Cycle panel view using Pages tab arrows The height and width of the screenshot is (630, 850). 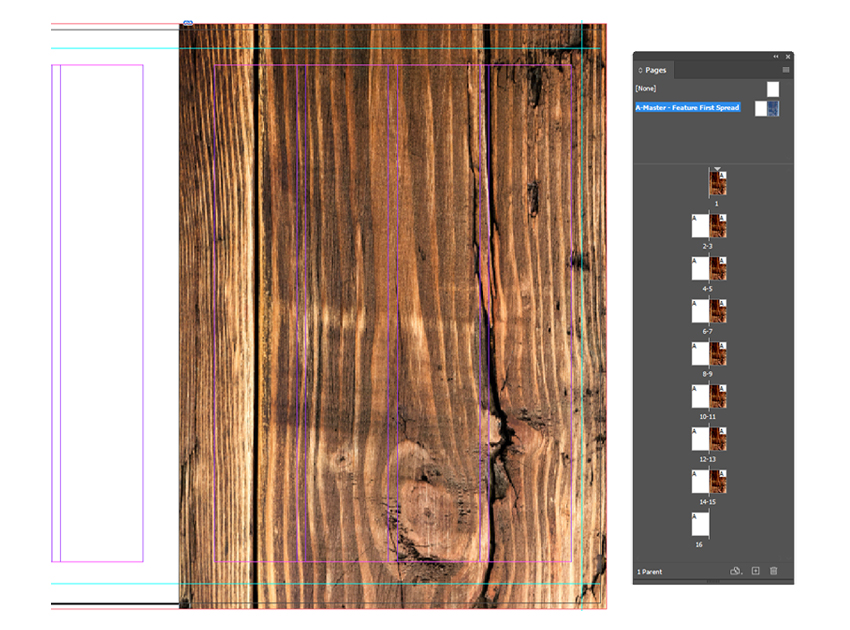click(640, 70)
